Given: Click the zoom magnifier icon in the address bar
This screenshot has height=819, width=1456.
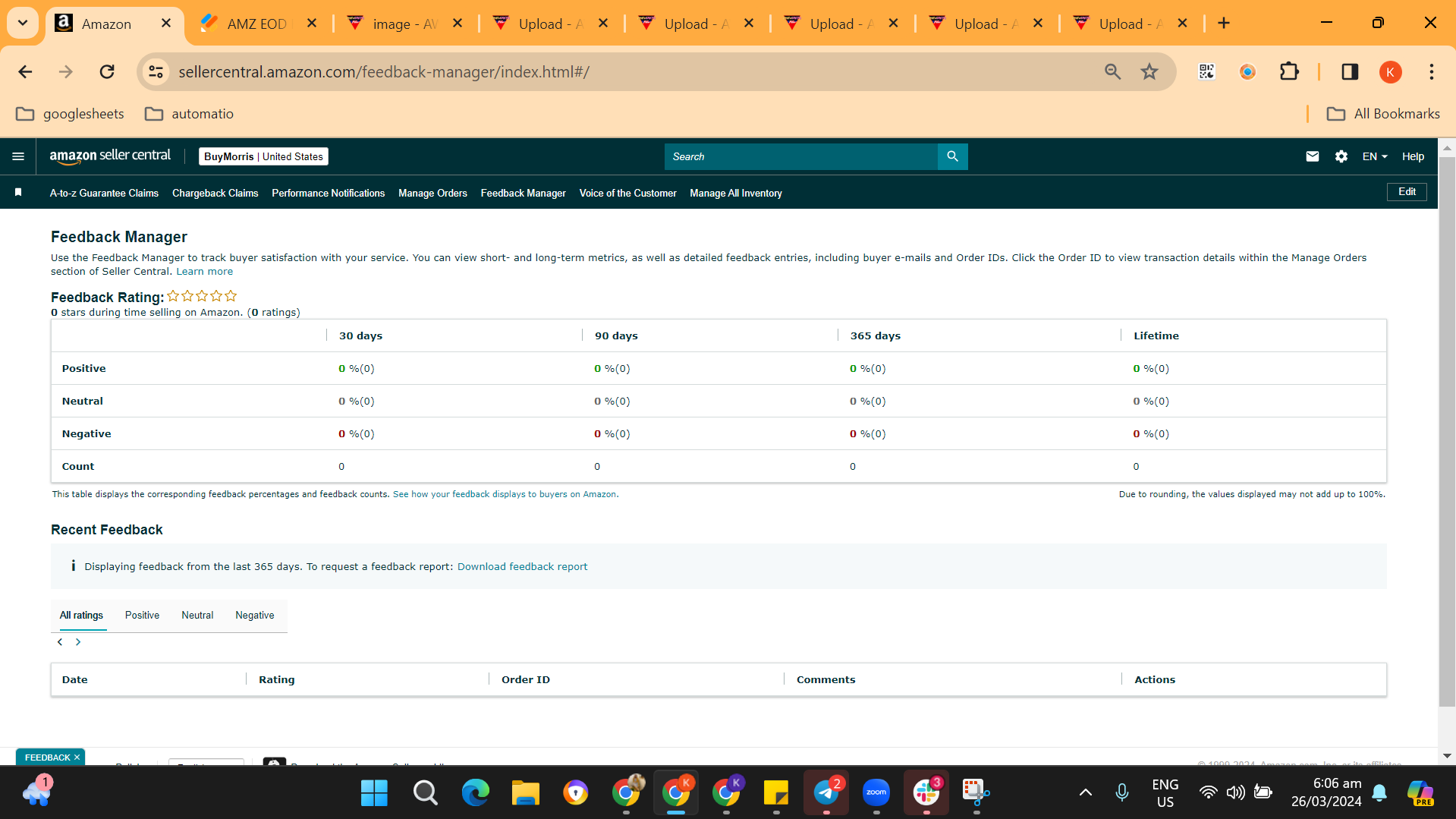Looking at the screenshot, I should (x=1112, y=72).
